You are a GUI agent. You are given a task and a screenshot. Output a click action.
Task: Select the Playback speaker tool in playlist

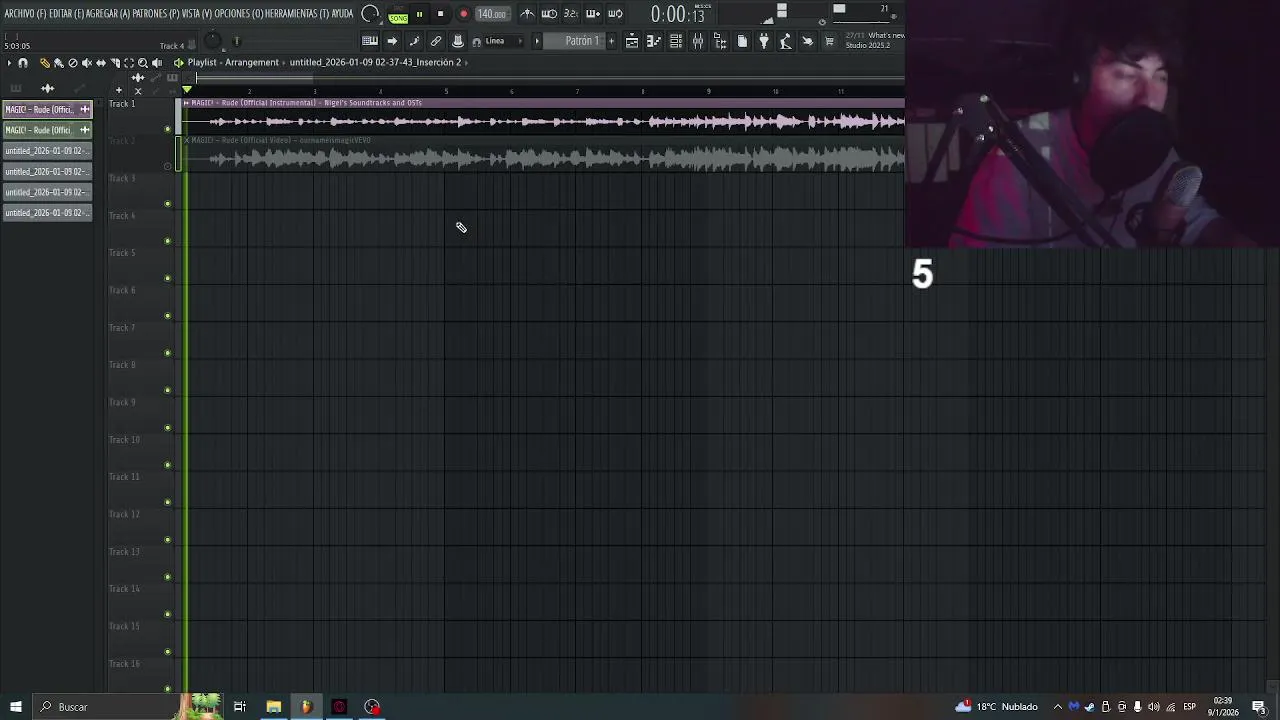pyautogui.click(x=157, y=63)
